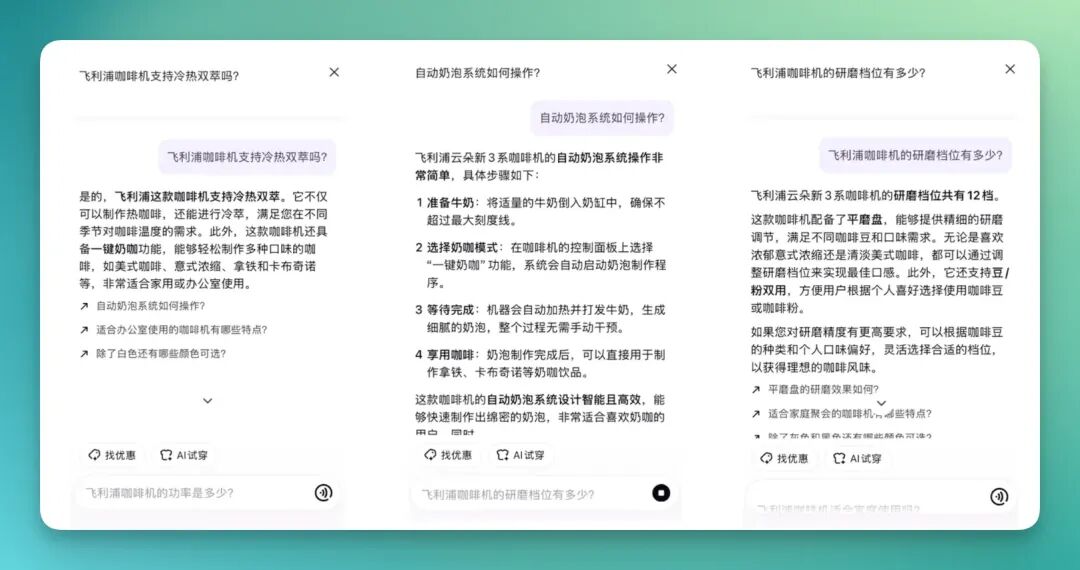Click arrow icon beside 自动奶泡系统如何操作 suggestion
The height and width of the screenshot is (570, 1080).
[84, 306]
